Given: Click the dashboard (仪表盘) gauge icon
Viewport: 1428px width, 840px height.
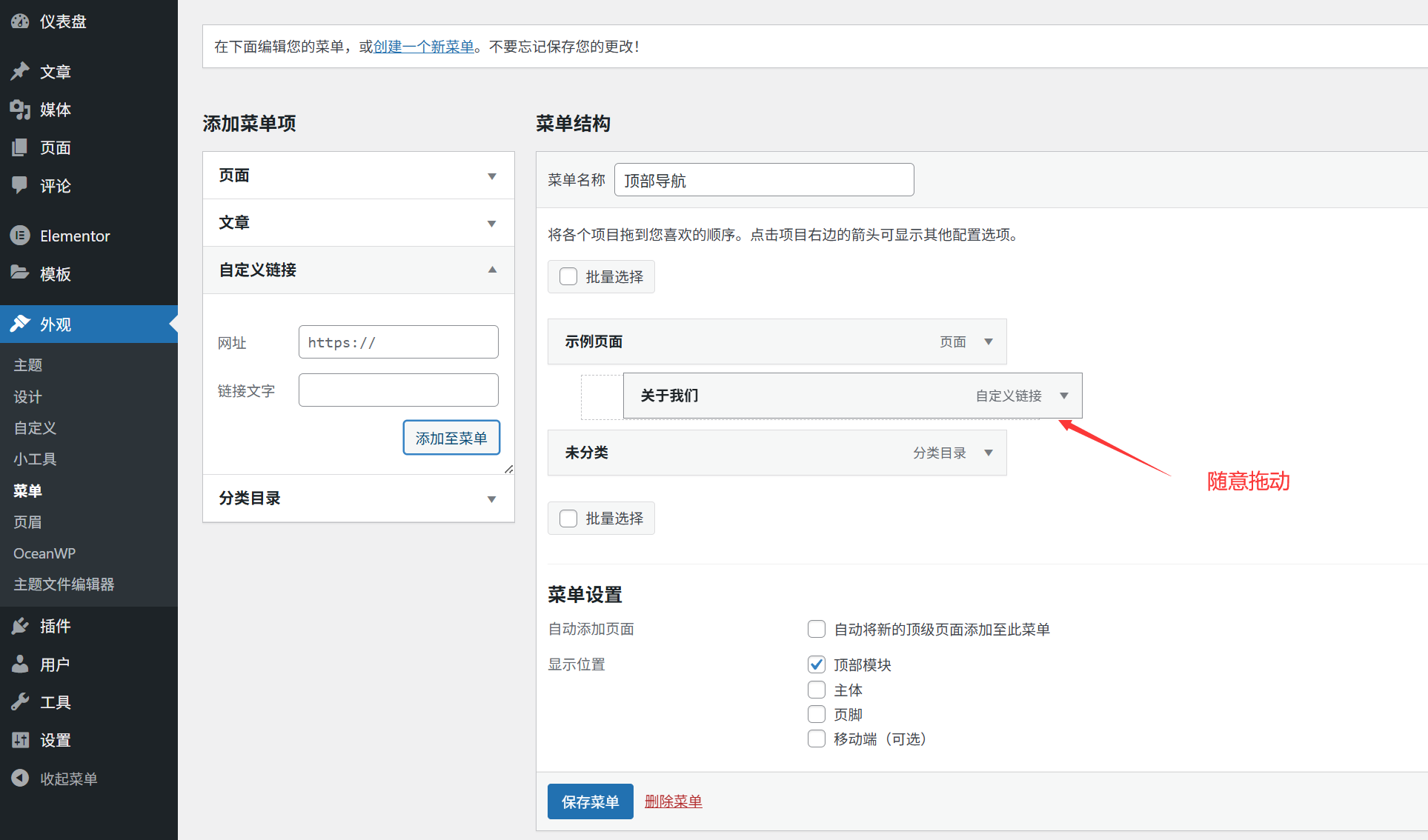Looking at the screenshot, I should (x=20, y=21).
